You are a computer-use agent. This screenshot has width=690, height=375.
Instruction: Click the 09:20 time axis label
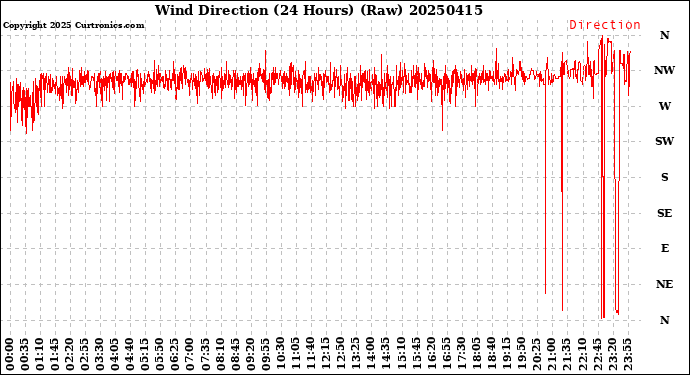(250, 355)
